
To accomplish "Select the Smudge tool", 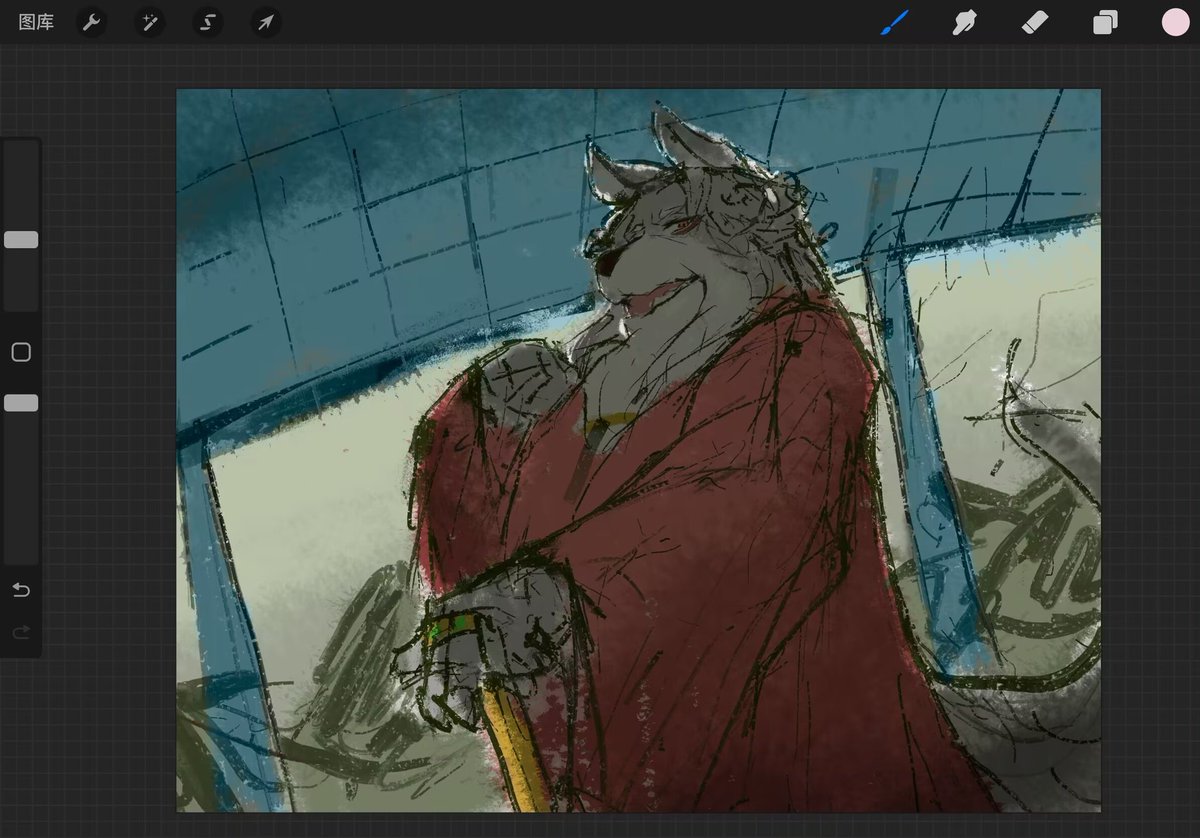I will pyautogui.click(x=964, y=23).
